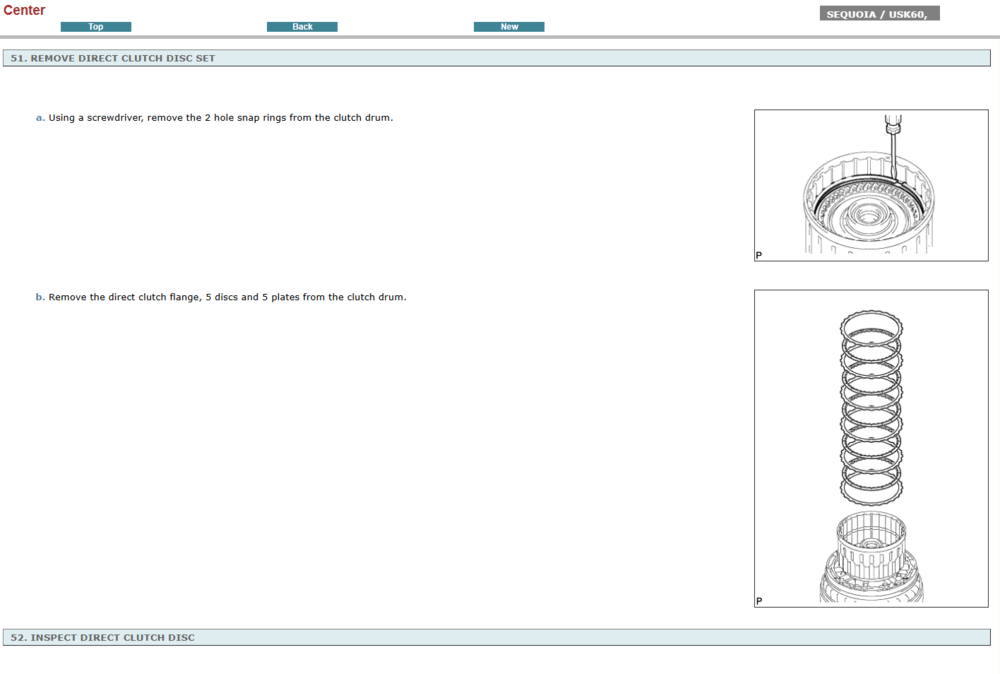This screenshot has width=1000, height=674.
Task: Click the Top navigation button
Action: tap(96, 27)
